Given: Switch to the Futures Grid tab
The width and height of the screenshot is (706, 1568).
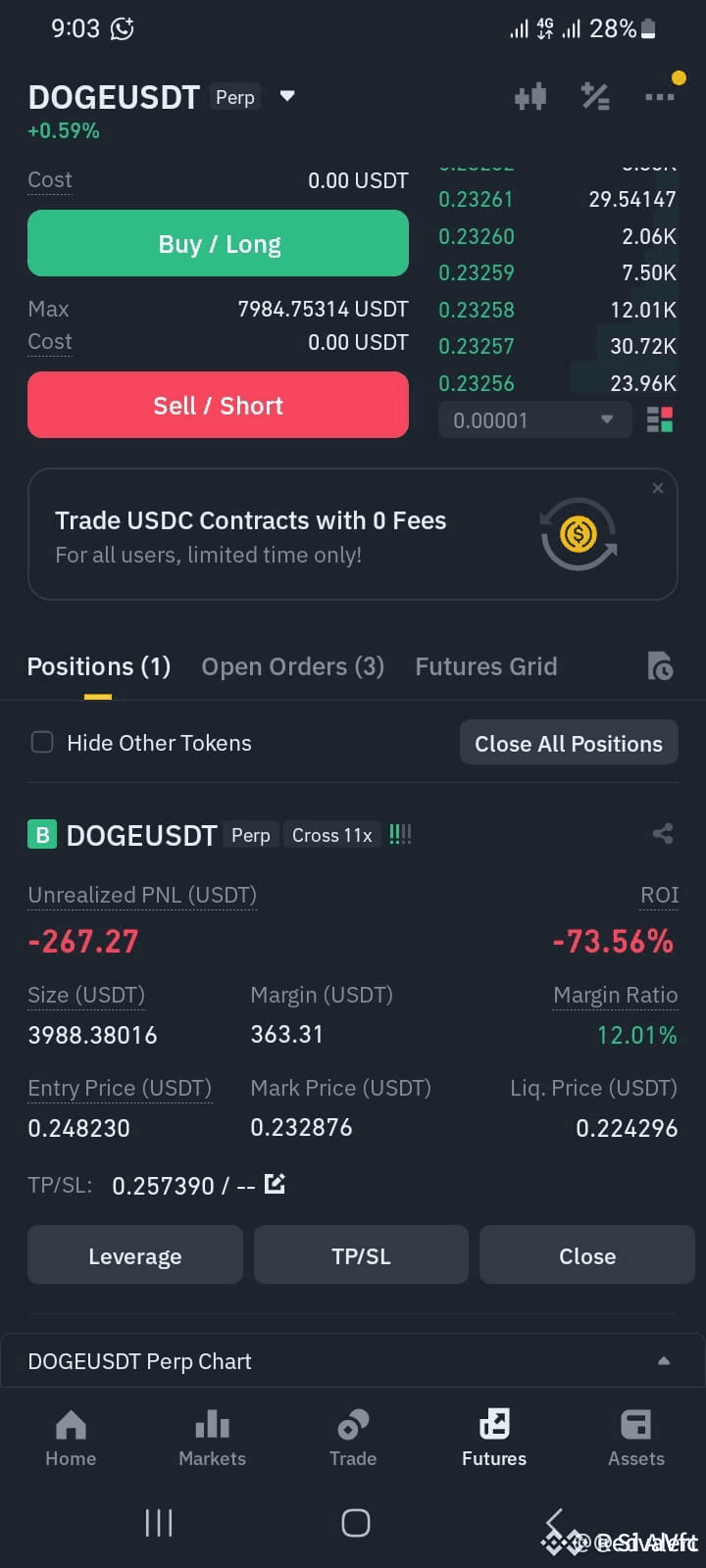Looking at the screenshot, I should pyautogui.click(x=486, y=666).
